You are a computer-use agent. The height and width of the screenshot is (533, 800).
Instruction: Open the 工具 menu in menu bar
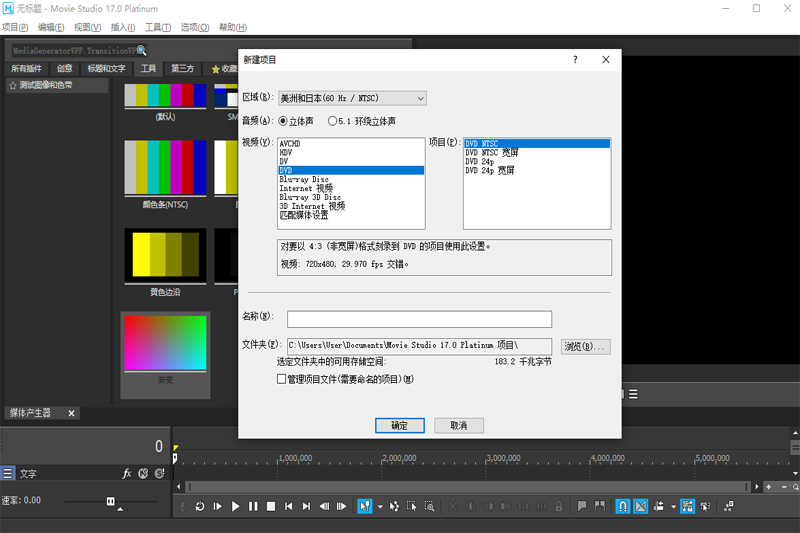[157, 27]
